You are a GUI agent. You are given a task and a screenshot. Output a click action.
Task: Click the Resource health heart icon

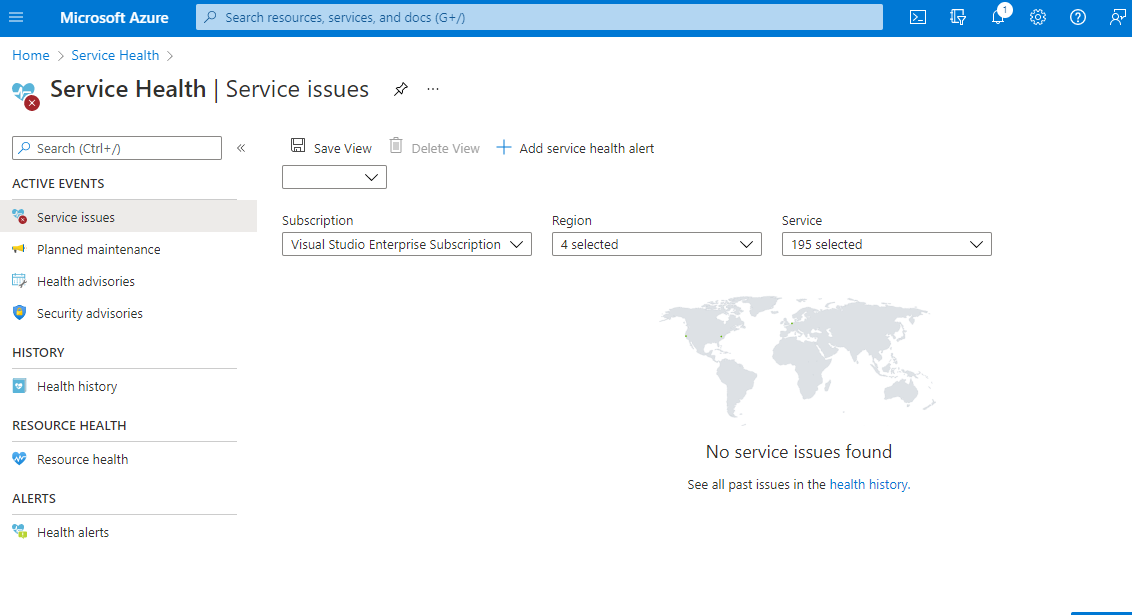coord(19,459)
